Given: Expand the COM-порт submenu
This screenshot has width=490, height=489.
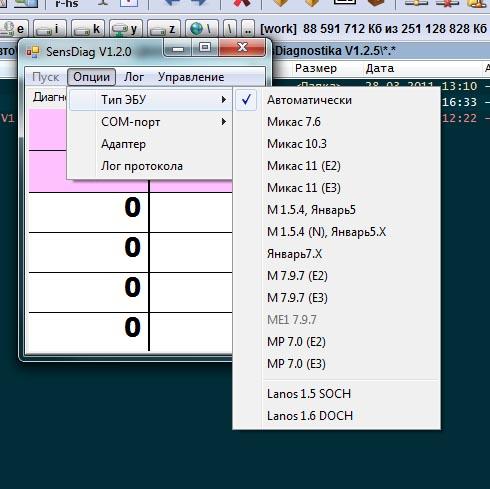Looking at the screenshot, I should click(x=150, y=122).
